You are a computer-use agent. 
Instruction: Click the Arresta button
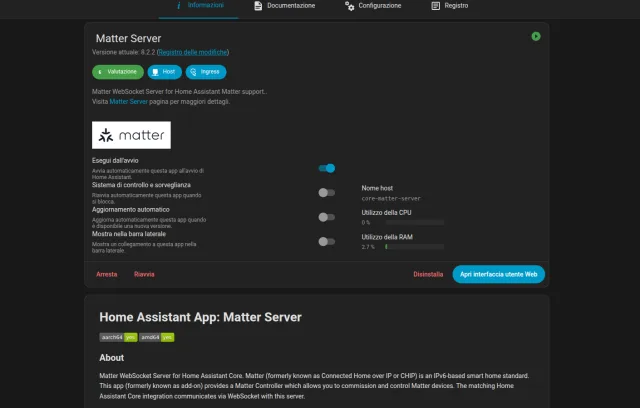[107, 274]
